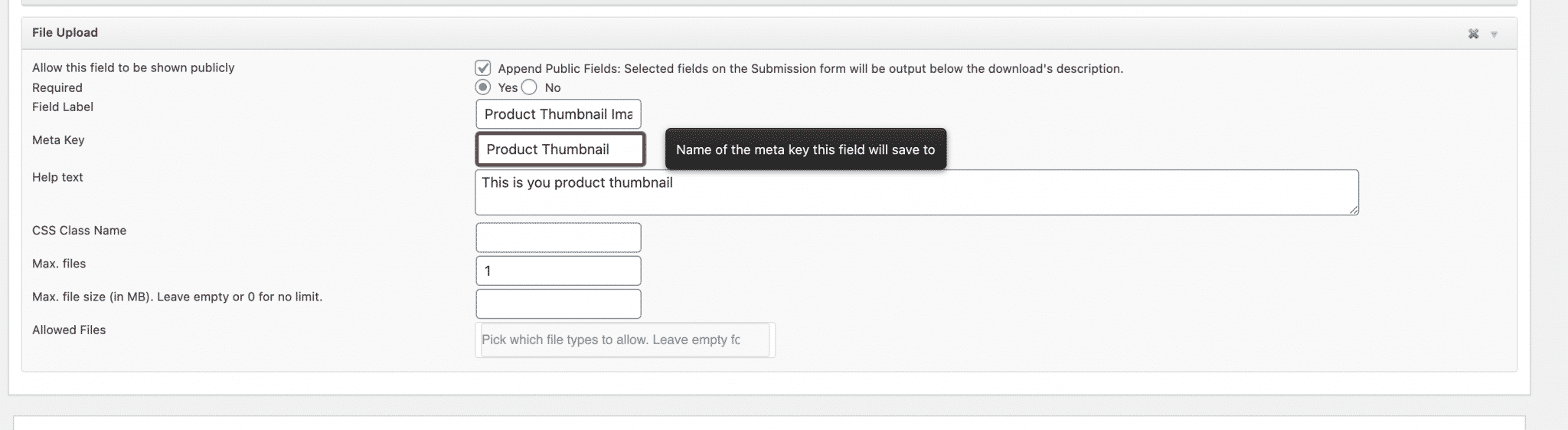
Task: Click the 'CSS Class Name' row label
Action: tap(79, 230)
